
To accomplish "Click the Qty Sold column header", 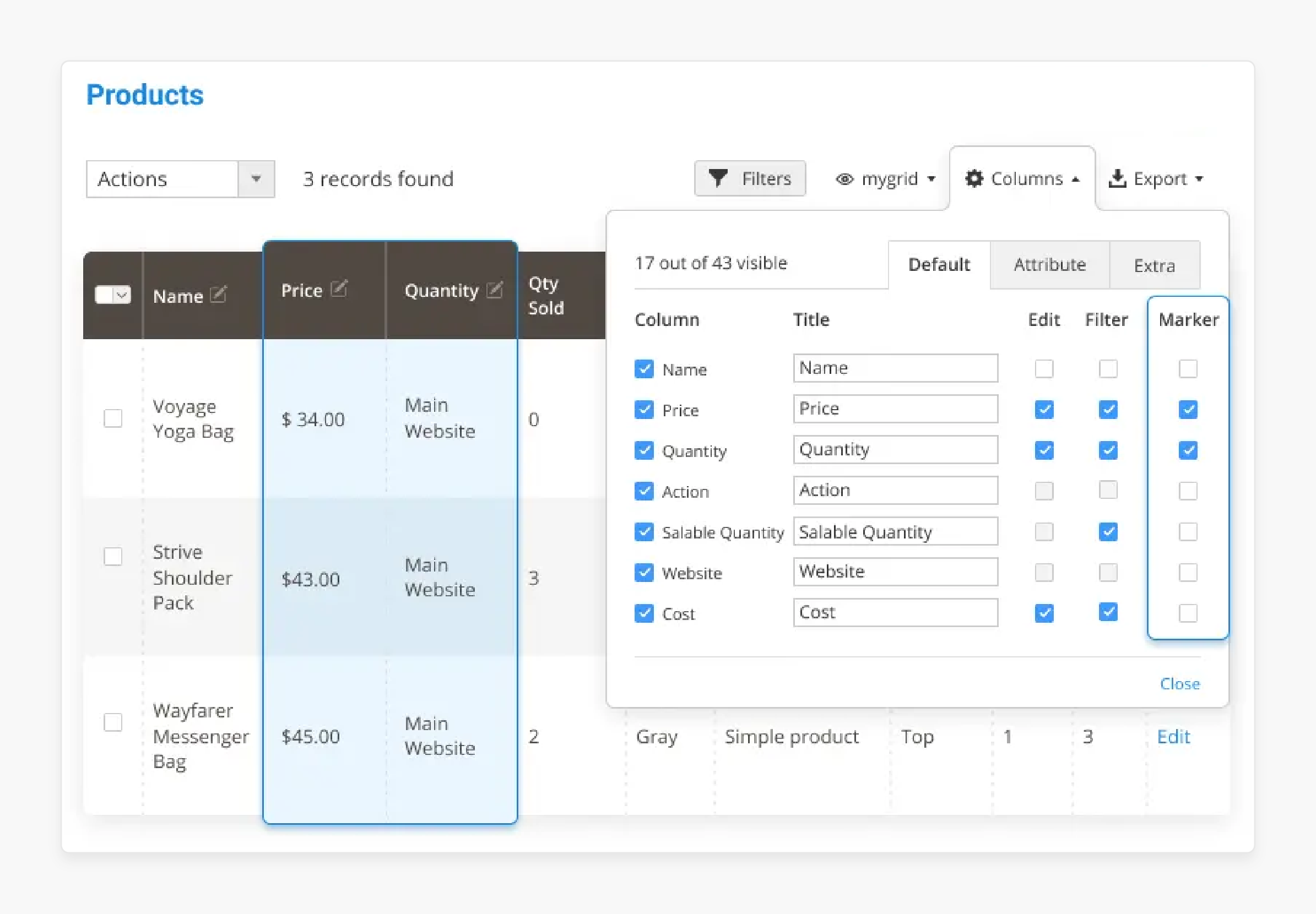I will coord(546,296).
